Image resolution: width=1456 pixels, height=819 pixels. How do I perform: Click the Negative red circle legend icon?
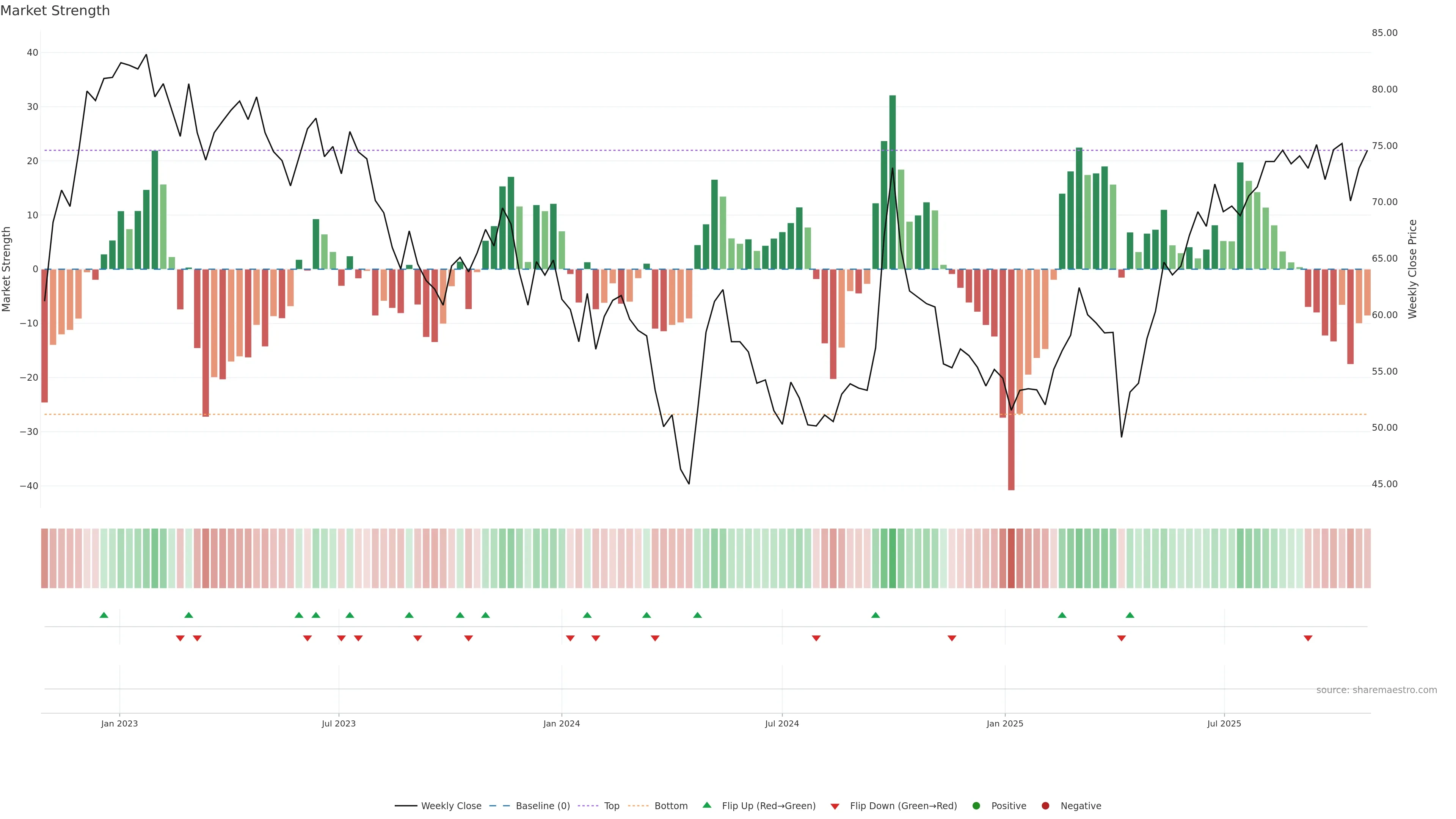point(1045,806)
